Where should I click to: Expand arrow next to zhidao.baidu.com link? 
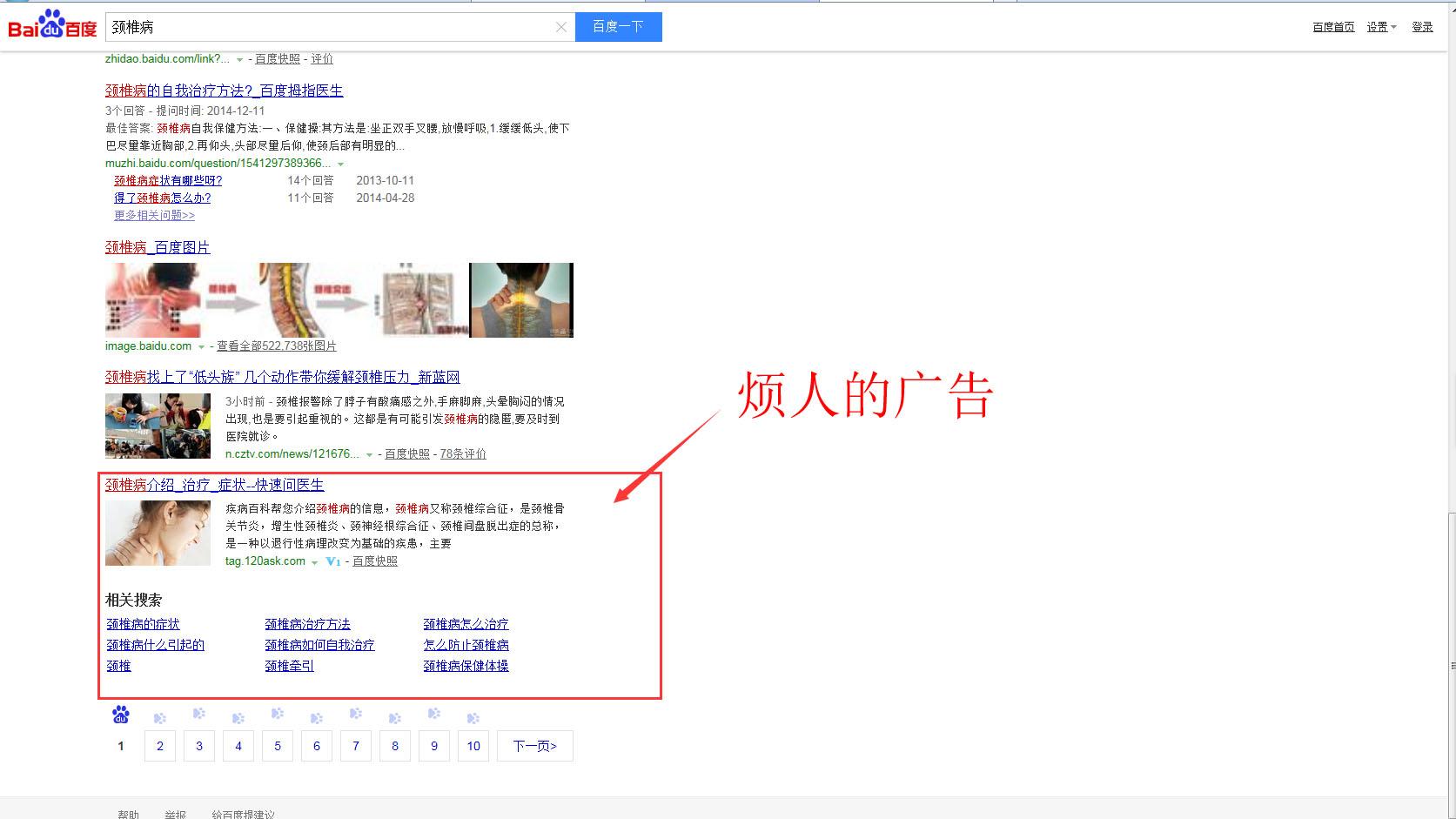click(x=239, y=60)
